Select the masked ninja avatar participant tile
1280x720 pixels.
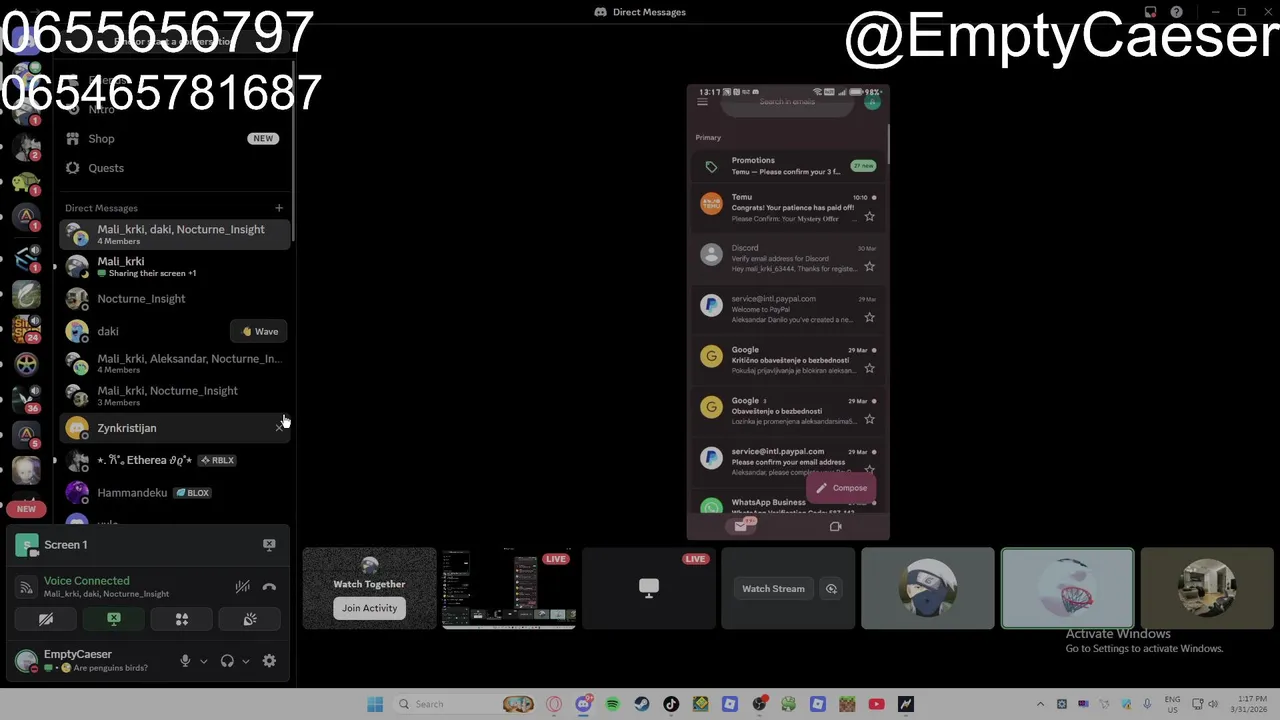pyautogui.click(x=928, y=588)
